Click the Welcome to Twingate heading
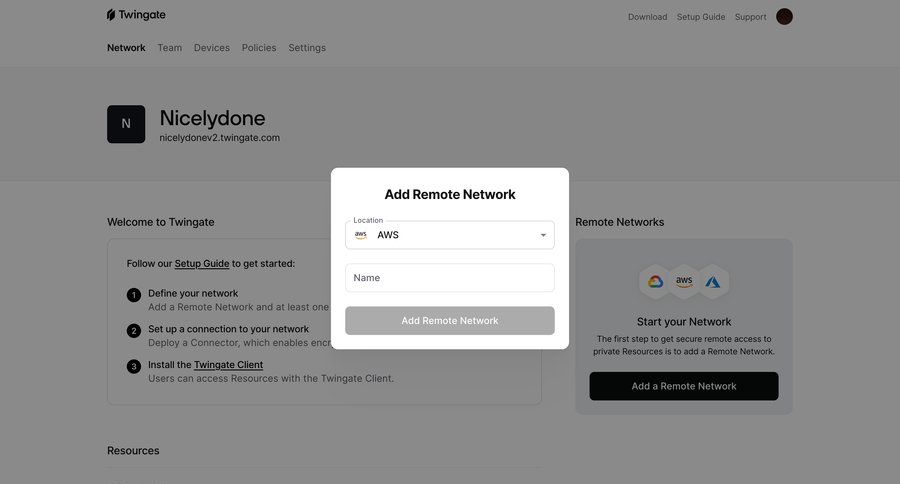This screenshot has width=900, height=484. pos(161,222)
